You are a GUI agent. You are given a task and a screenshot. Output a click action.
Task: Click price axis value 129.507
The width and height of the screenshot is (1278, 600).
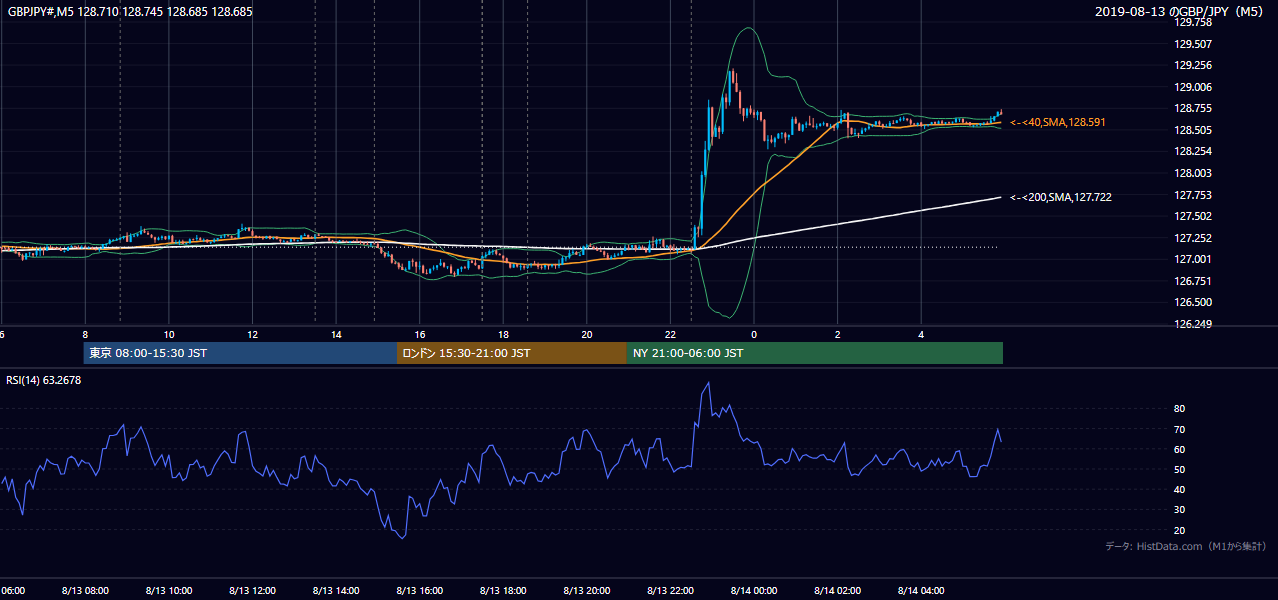pyautogui.click(x=1194, y=44)
